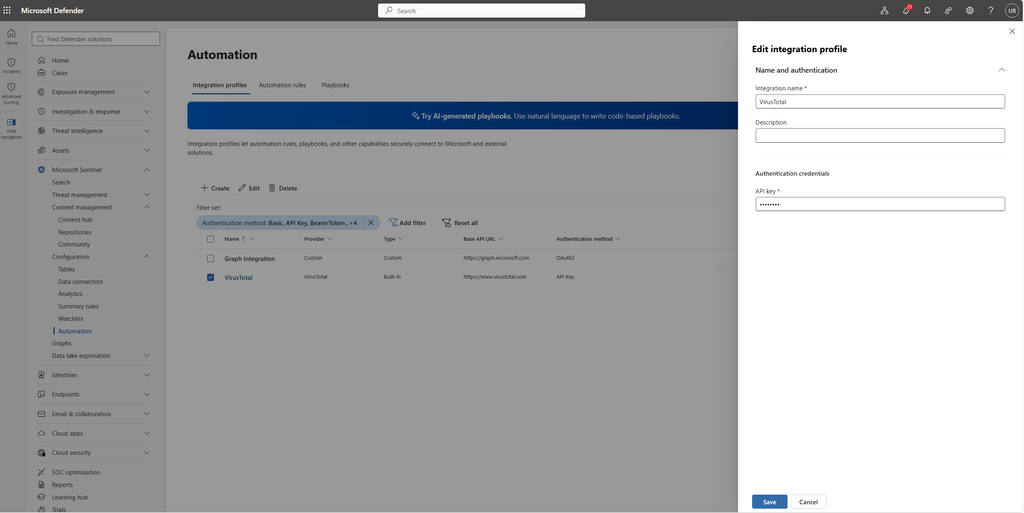Click the community people icon in header

coord(948,10)
